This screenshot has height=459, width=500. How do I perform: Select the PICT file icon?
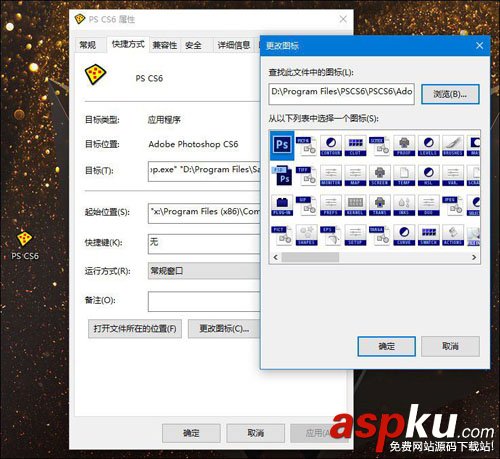282,235
